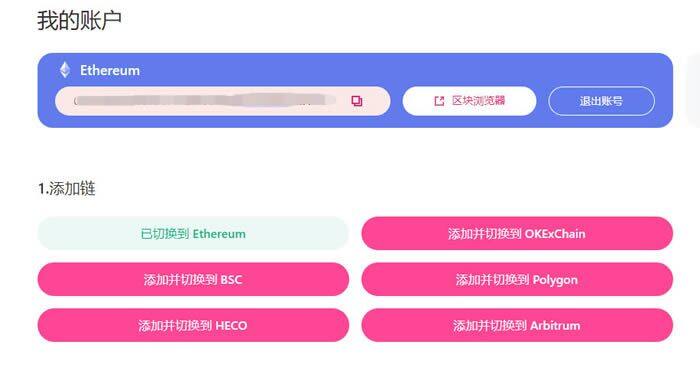This screenshot has width=700, height=365.
Task: Click the external-link icon beside 区块浏览器
Action: 439,101
